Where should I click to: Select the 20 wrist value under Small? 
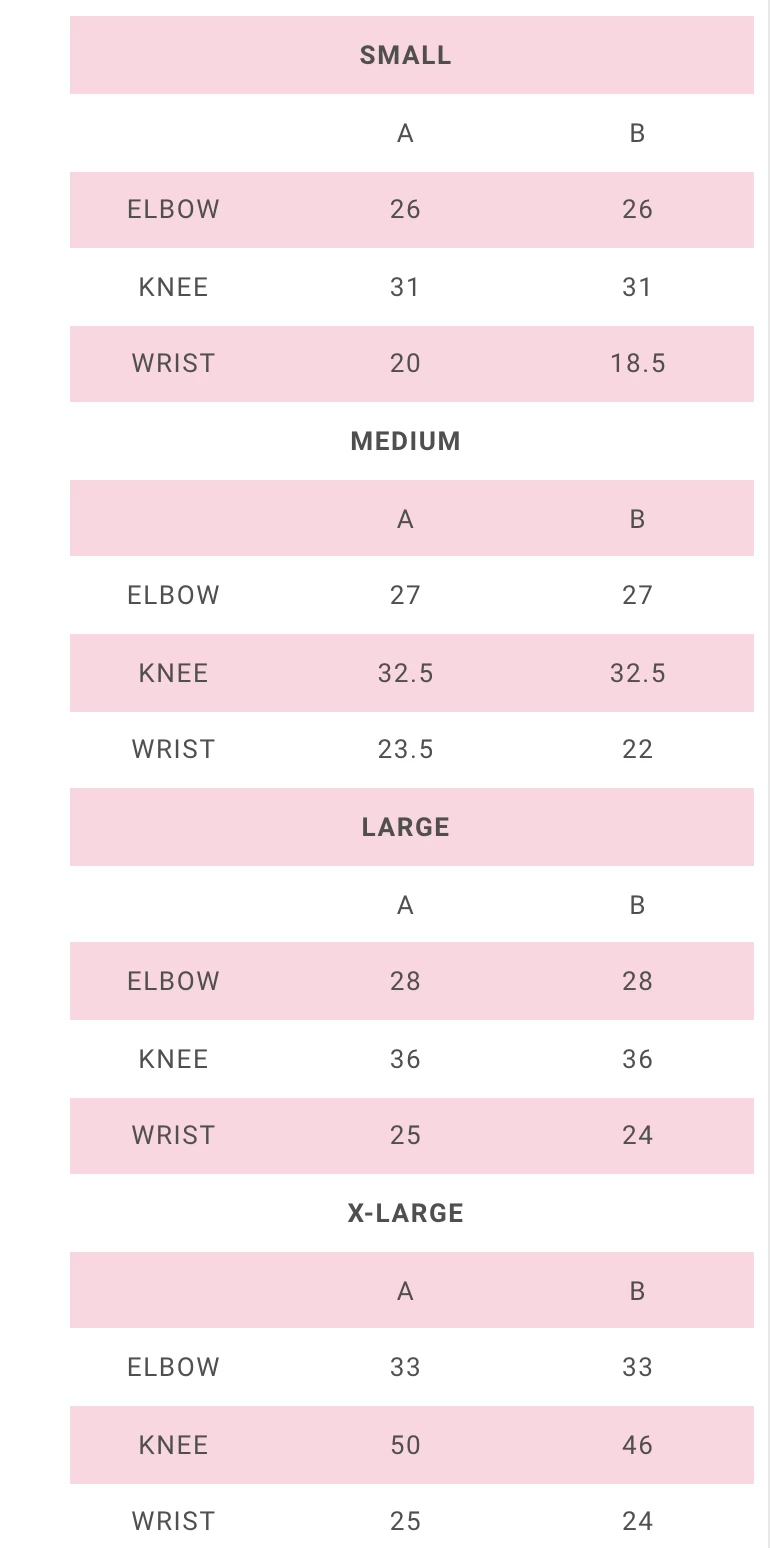tap(405, 363)
